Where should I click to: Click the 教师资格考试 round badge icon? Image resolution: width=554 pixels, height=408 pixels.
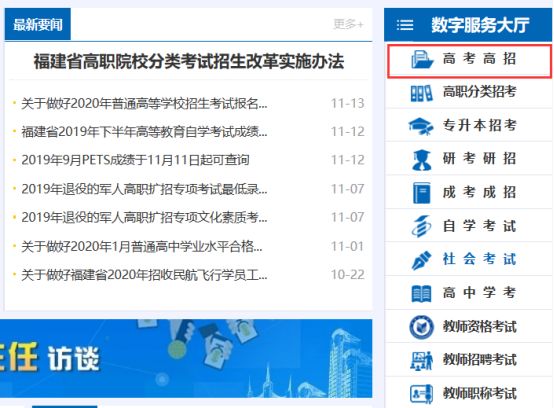[x=421, y=327]
